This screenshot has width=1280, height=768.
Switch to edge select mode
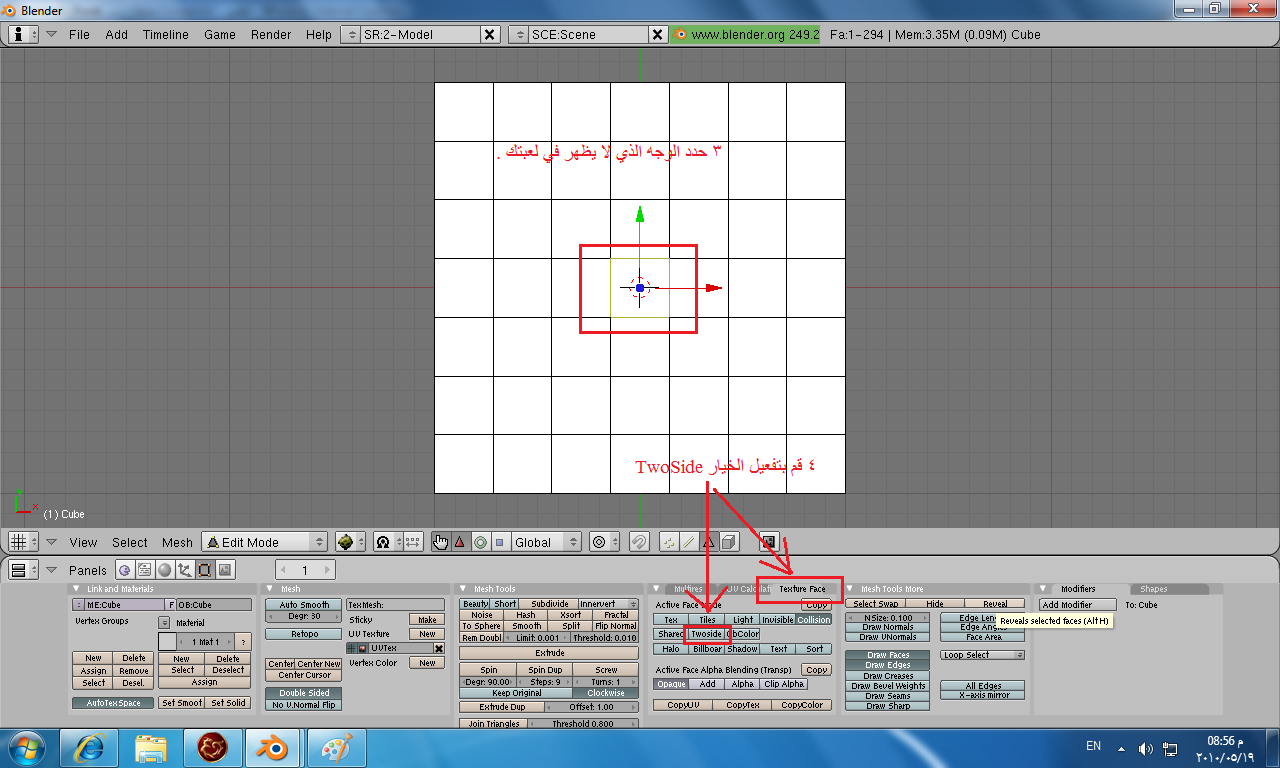687,542
